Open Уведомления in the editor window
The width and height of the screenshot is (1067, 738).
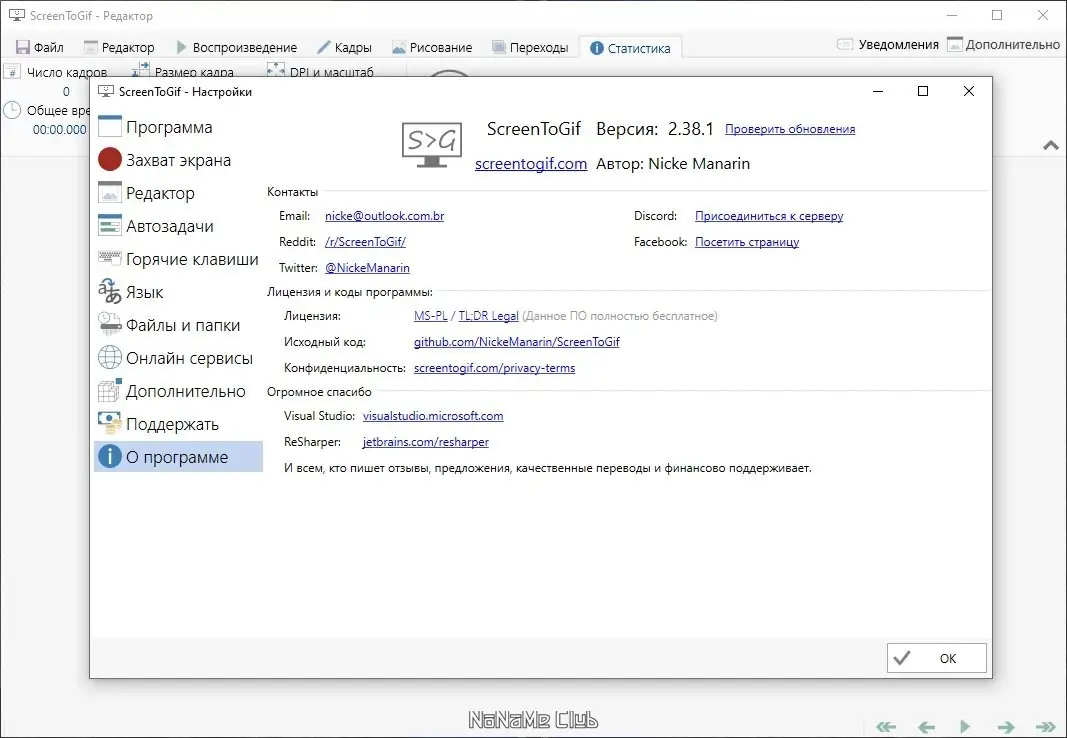tap(888, 44)
